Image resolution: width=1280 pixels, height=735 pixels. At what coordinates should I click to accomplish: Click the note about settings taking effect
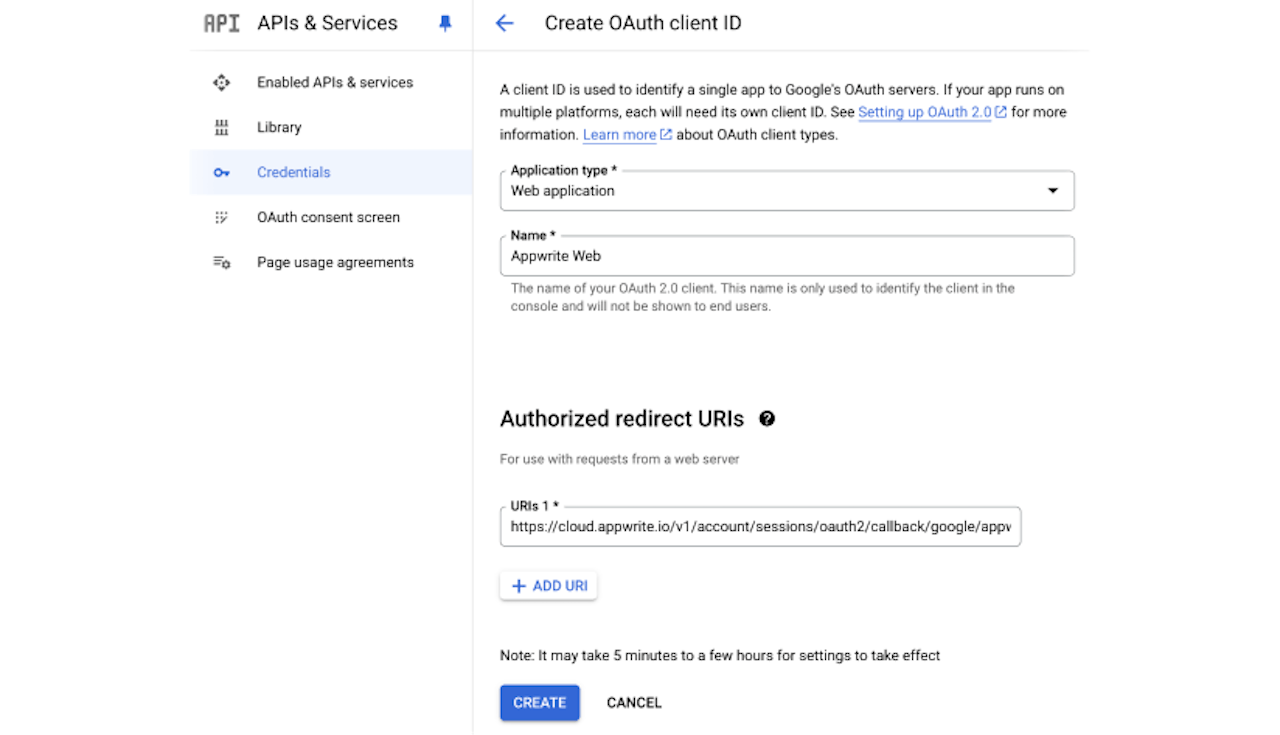coord(720,656)
